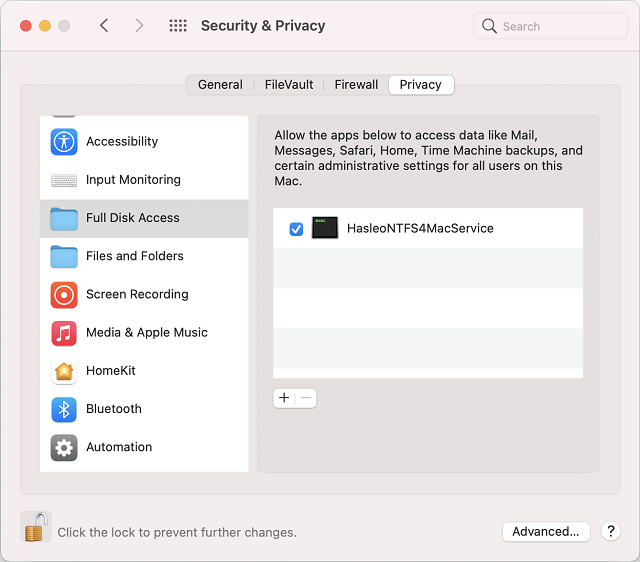Select Media & Apple Music icon
640x562 pixels.
(64, 333)
